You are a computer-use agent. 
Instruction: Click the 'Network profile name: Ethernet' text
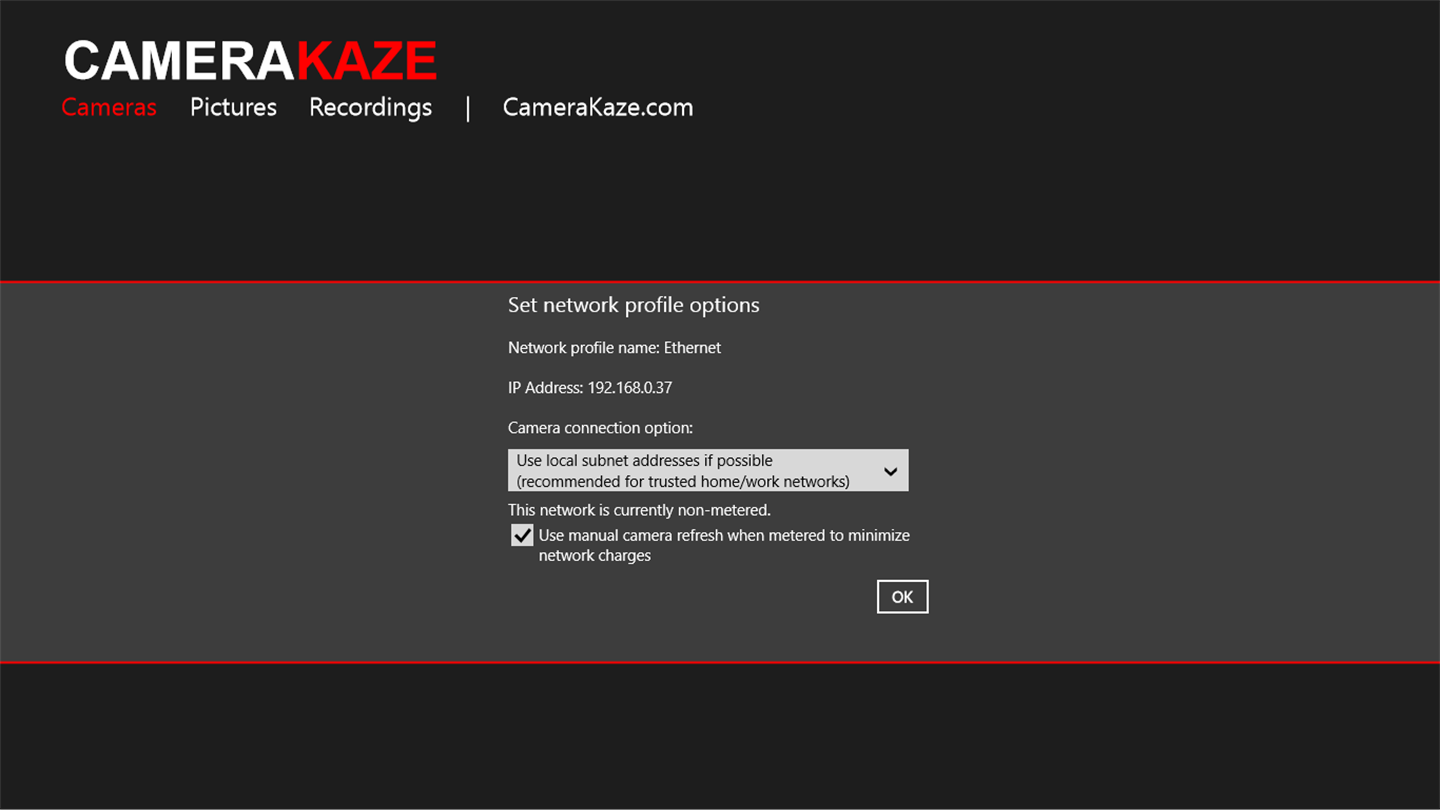tap(614, 348)
